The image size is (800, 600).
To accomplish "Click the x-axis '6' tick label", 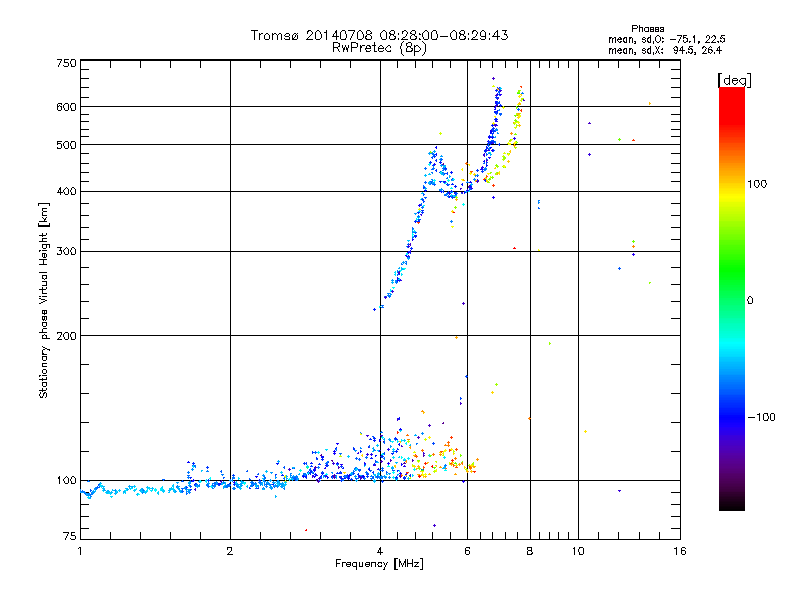I will [x=467, y=551].
